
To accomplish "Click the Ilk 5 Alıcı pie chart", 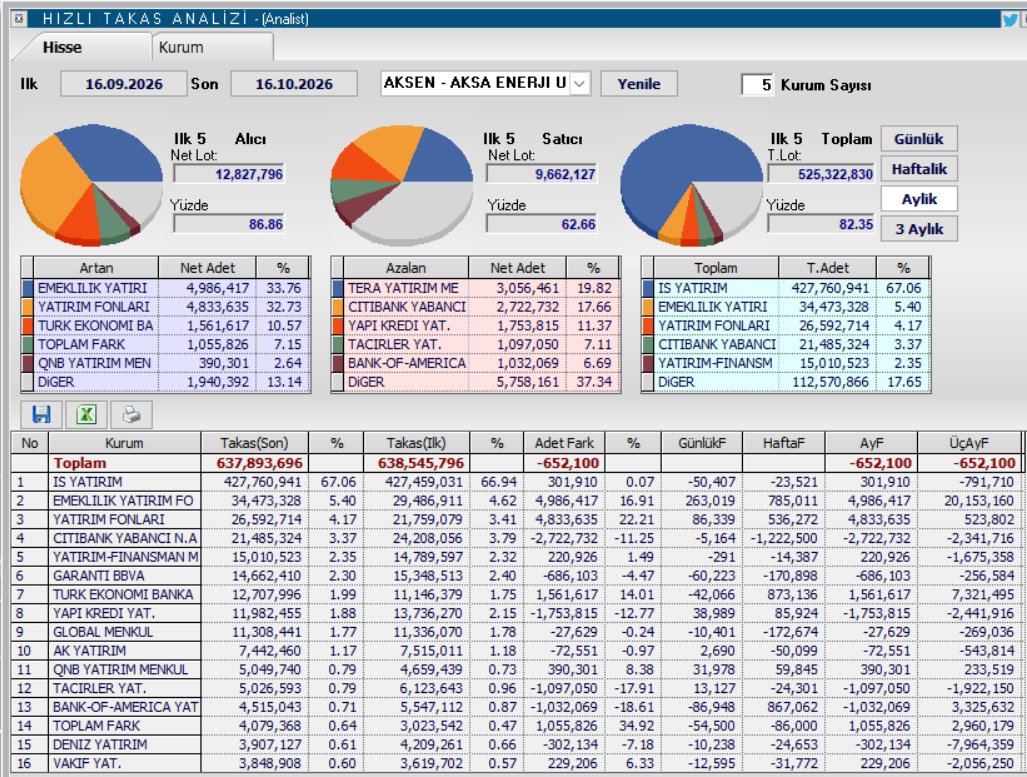I will tap(91, 185).
